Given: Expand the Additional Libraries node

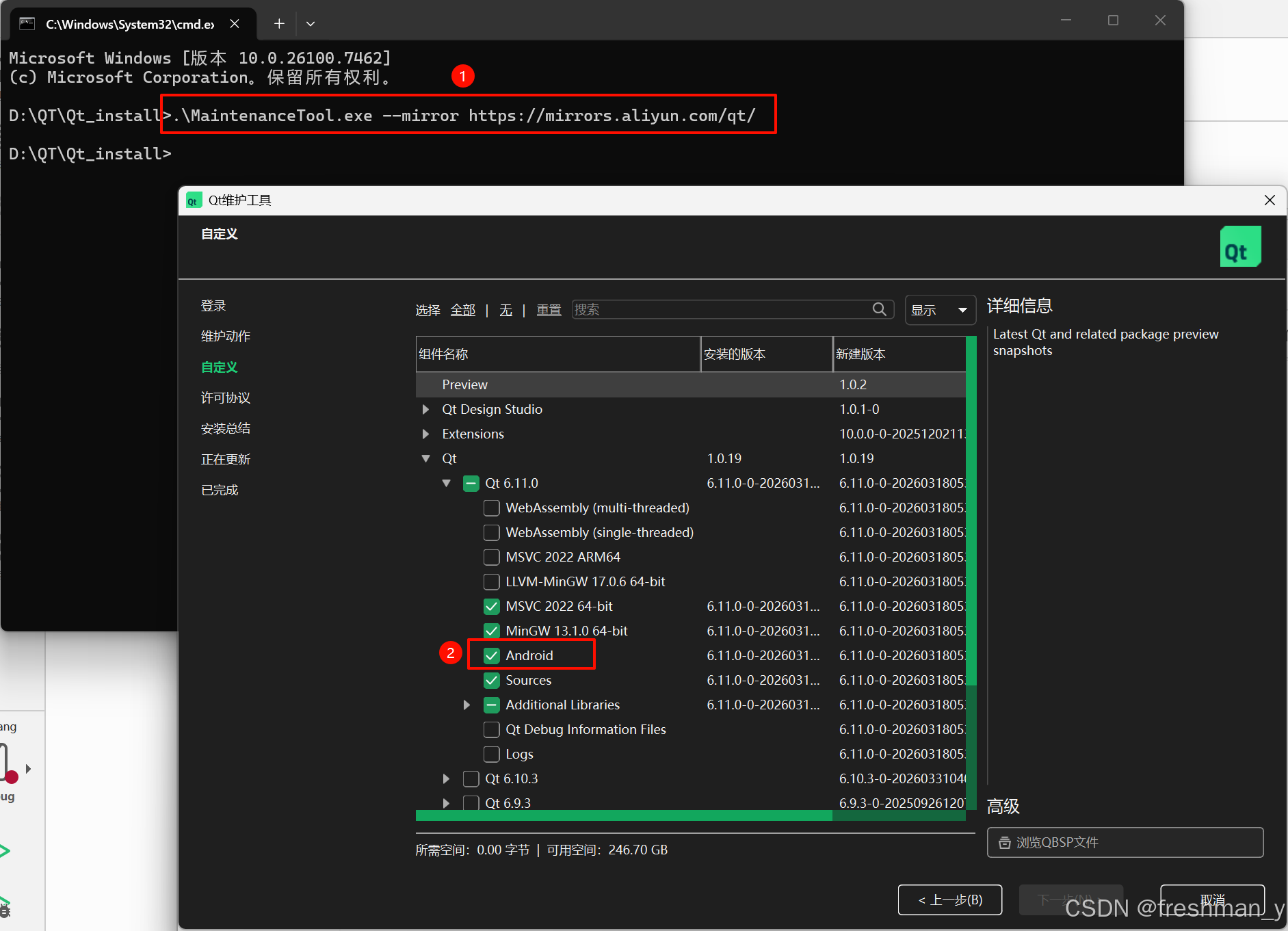Looking at the screenshot, I should click(467, 705).
